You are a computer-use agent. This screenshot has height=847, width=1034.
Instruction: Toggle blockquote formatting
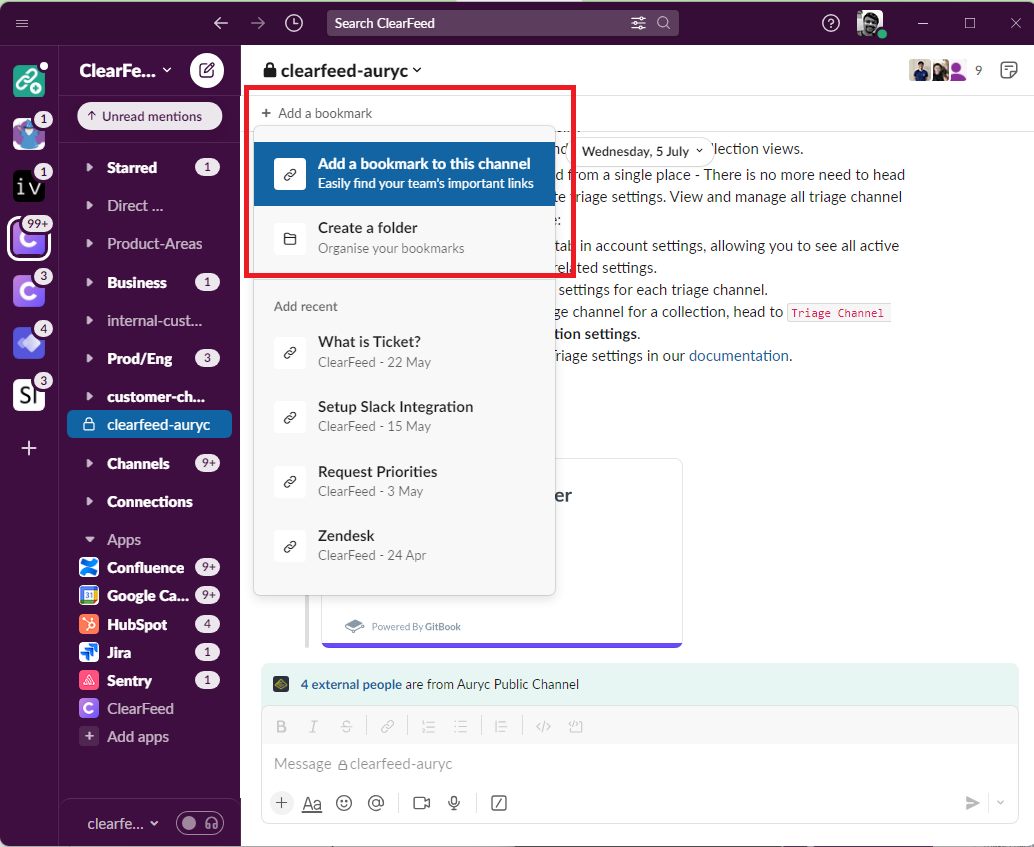coord(501,726)
